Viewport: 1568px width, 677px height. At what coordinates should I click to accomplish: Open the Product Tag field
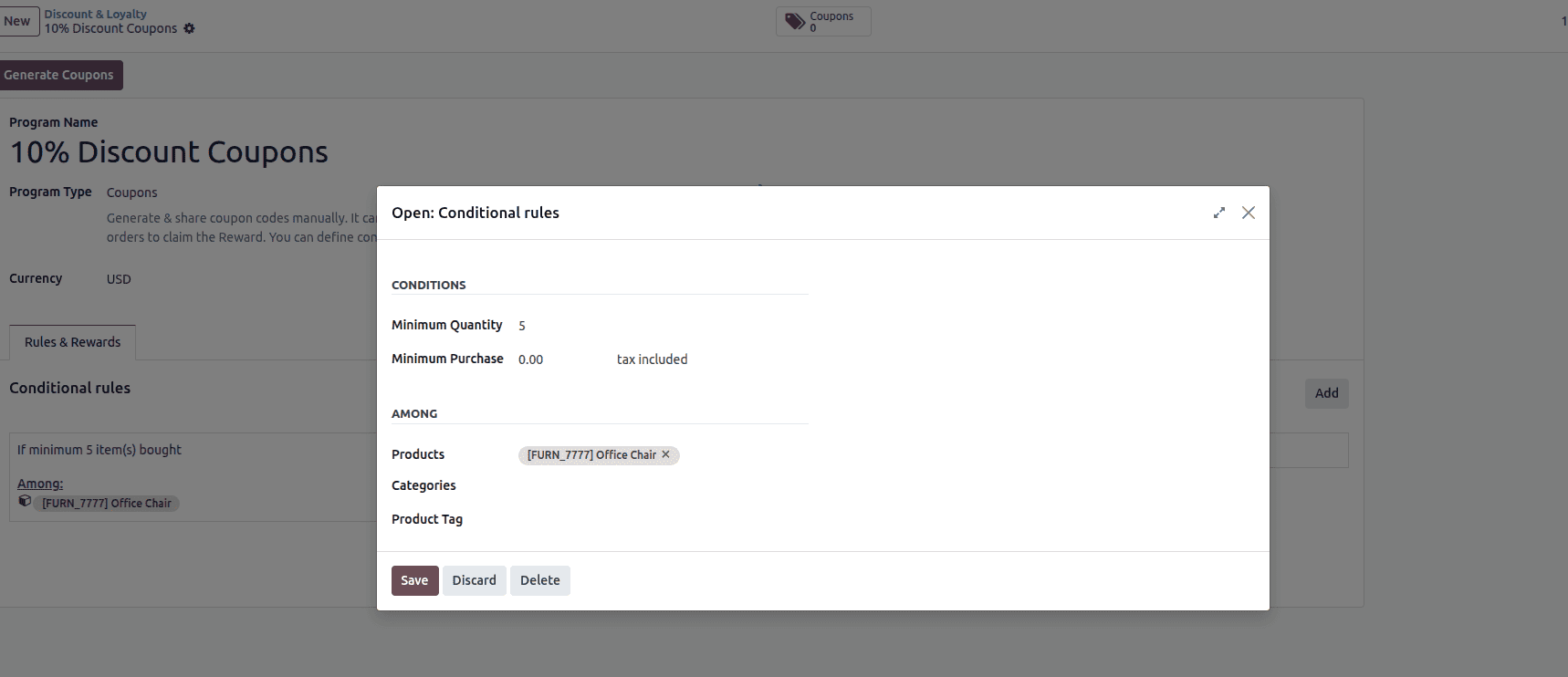(662, 519)
